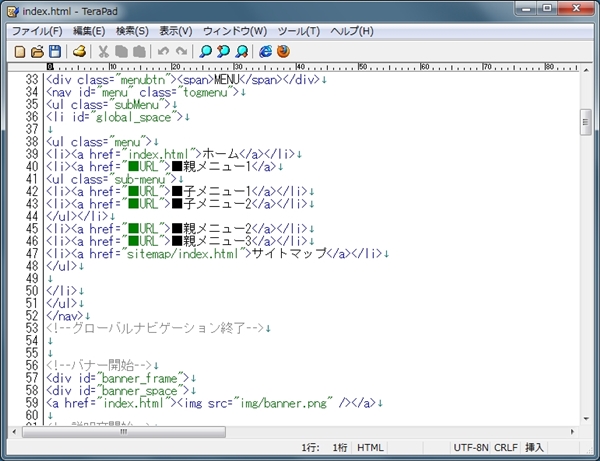The height and width of the screenshot is (461, 600).
Task: Click the text 'menubtn' on line 33
Action: click(x=142, y=80)
